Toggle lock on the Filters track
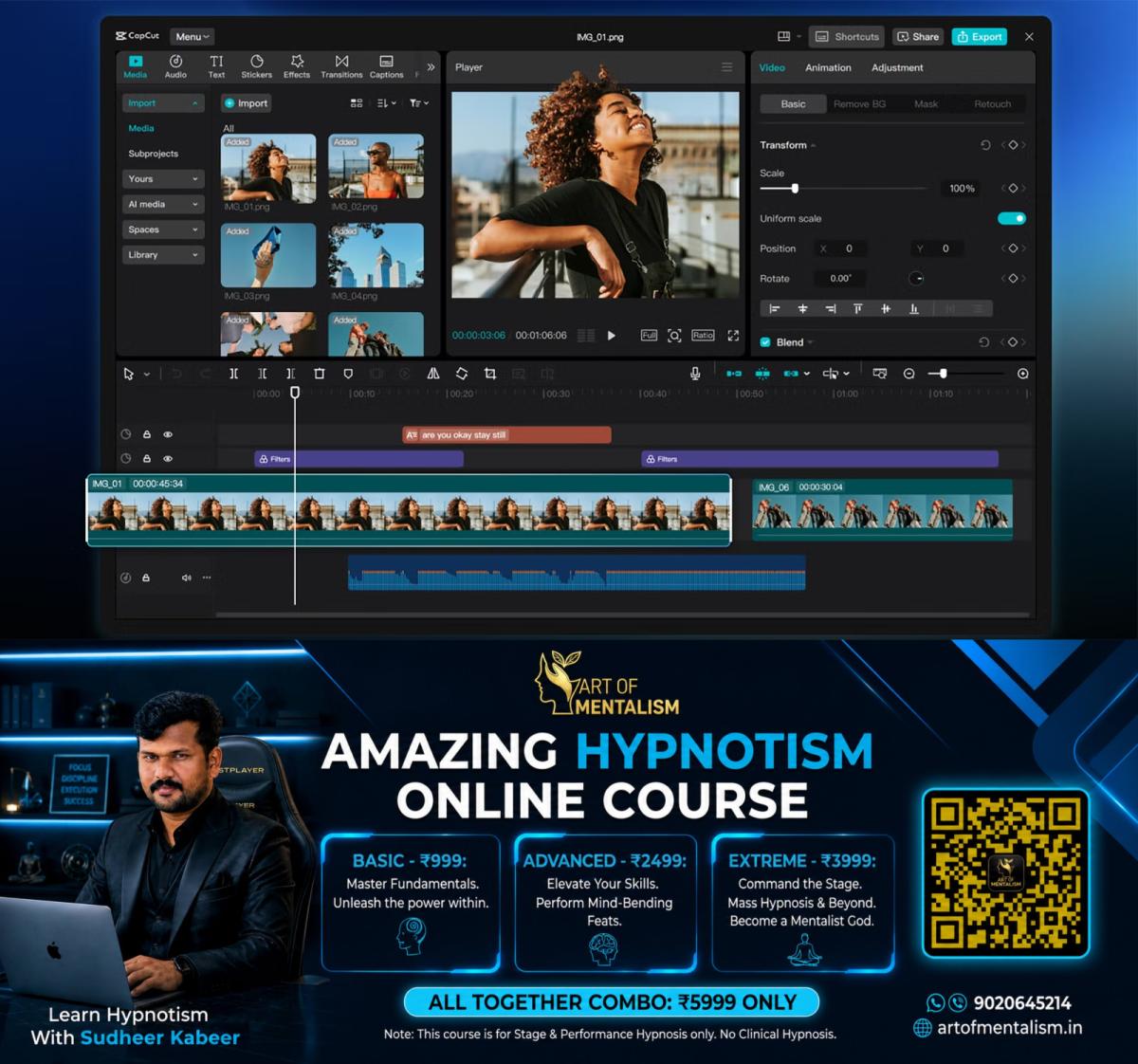 147,459
